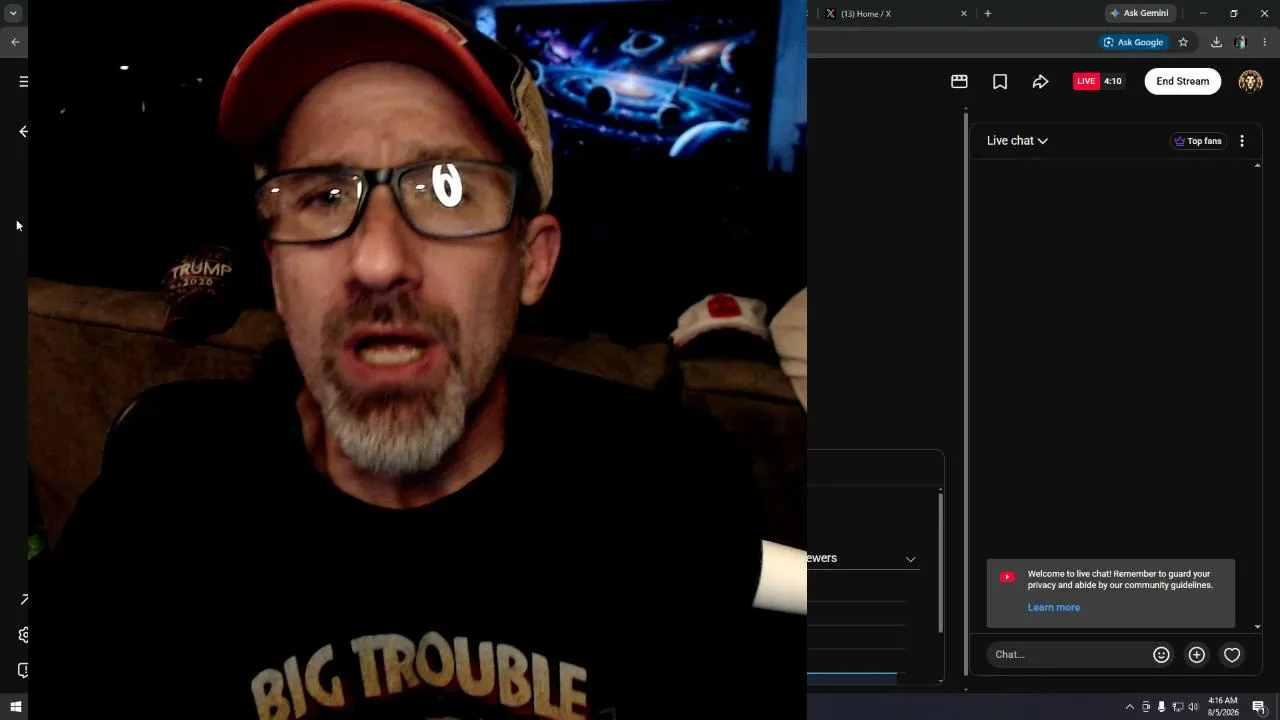Open the browser profile avatar

point(1241,42)
